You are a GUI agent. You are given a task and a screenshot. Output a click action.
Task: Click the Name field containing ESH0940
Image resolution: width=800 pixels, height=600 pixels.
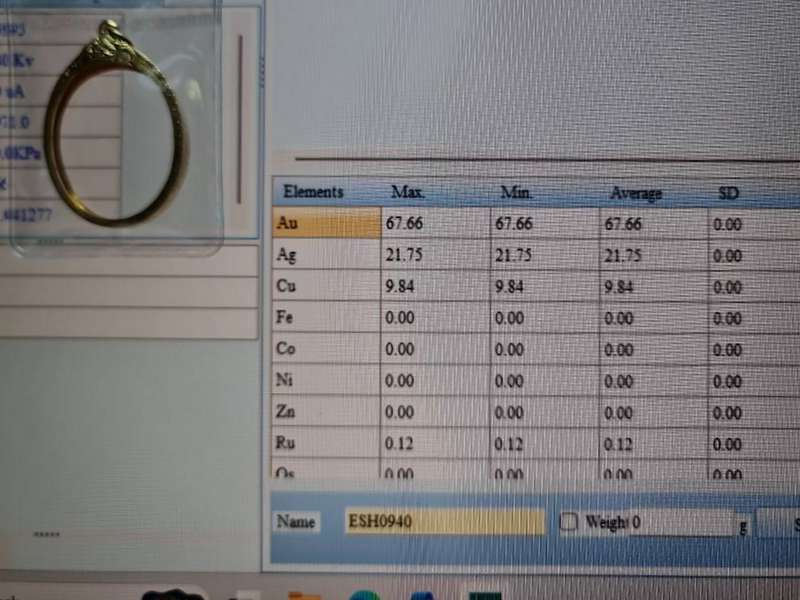[x=444, y=521]
